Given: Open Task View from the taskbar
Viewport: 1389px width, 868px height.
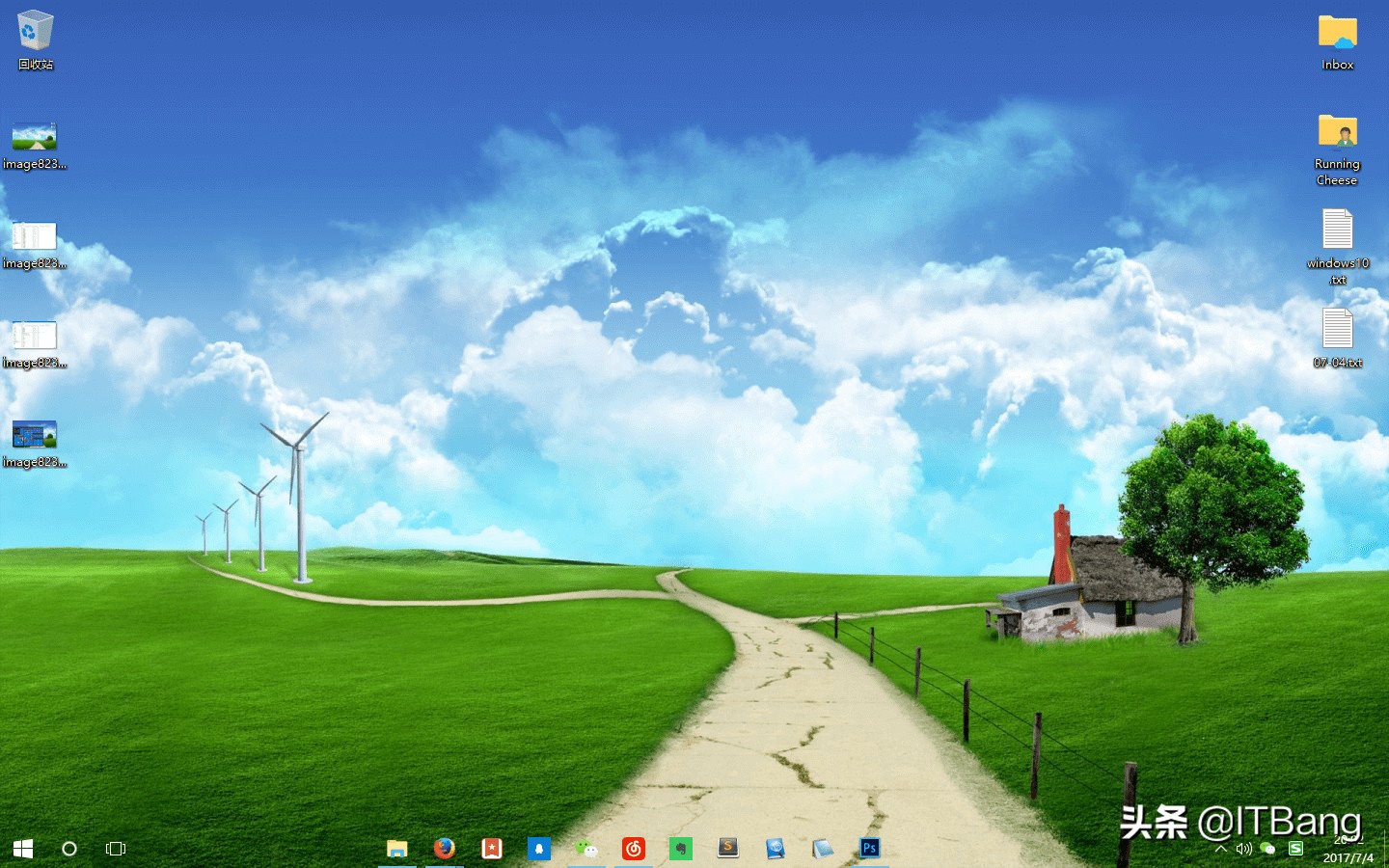Looking at the screenshot, I should 115,849.
